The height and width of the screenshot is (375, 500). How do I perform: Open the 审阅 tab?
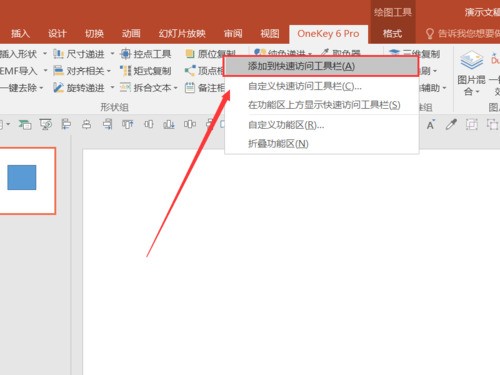233,34
